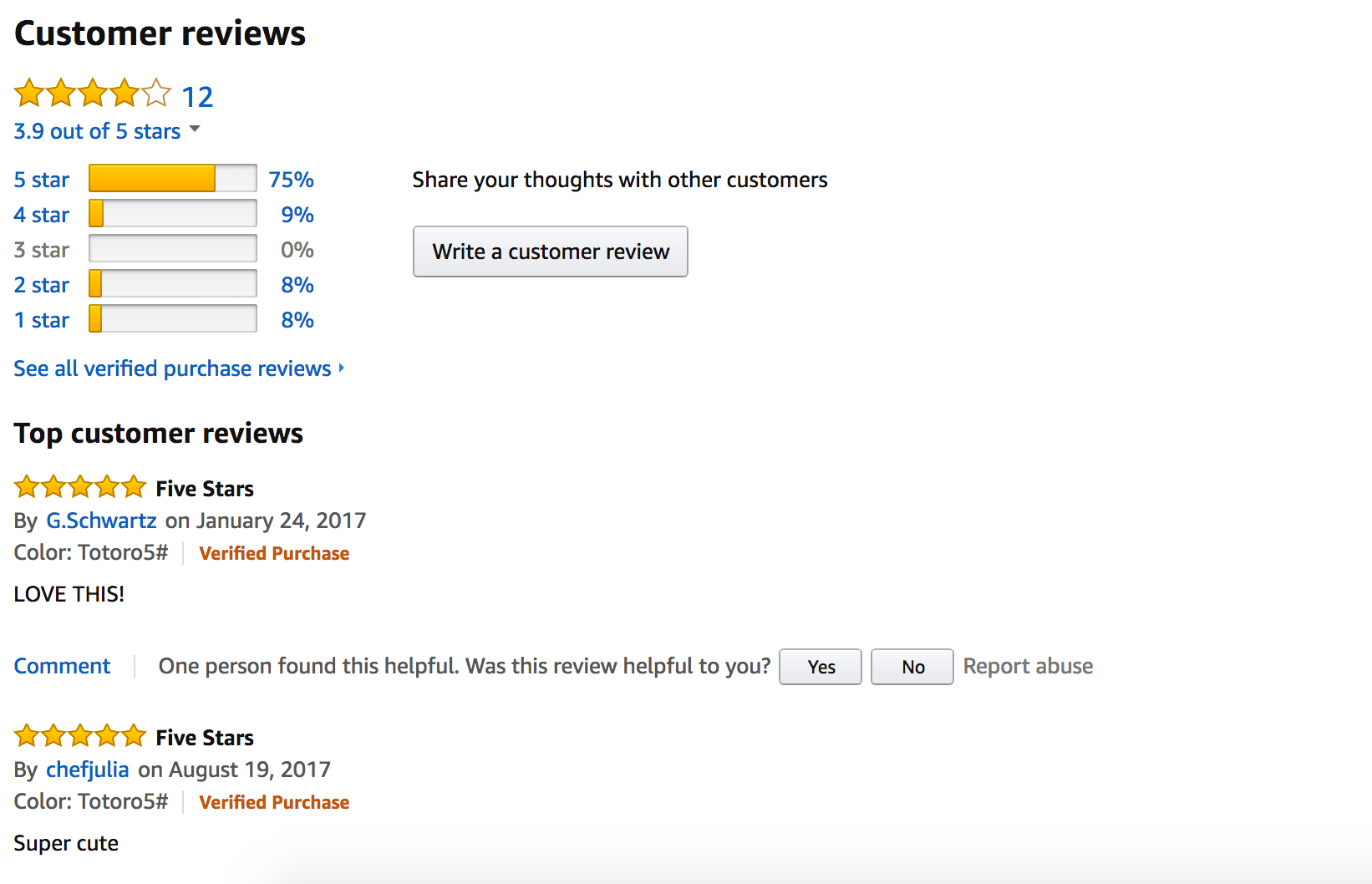Mark G.Schwartz review helpful with Yes
The width and height of the screenshot is (1372, 884).
pos(821,667)
